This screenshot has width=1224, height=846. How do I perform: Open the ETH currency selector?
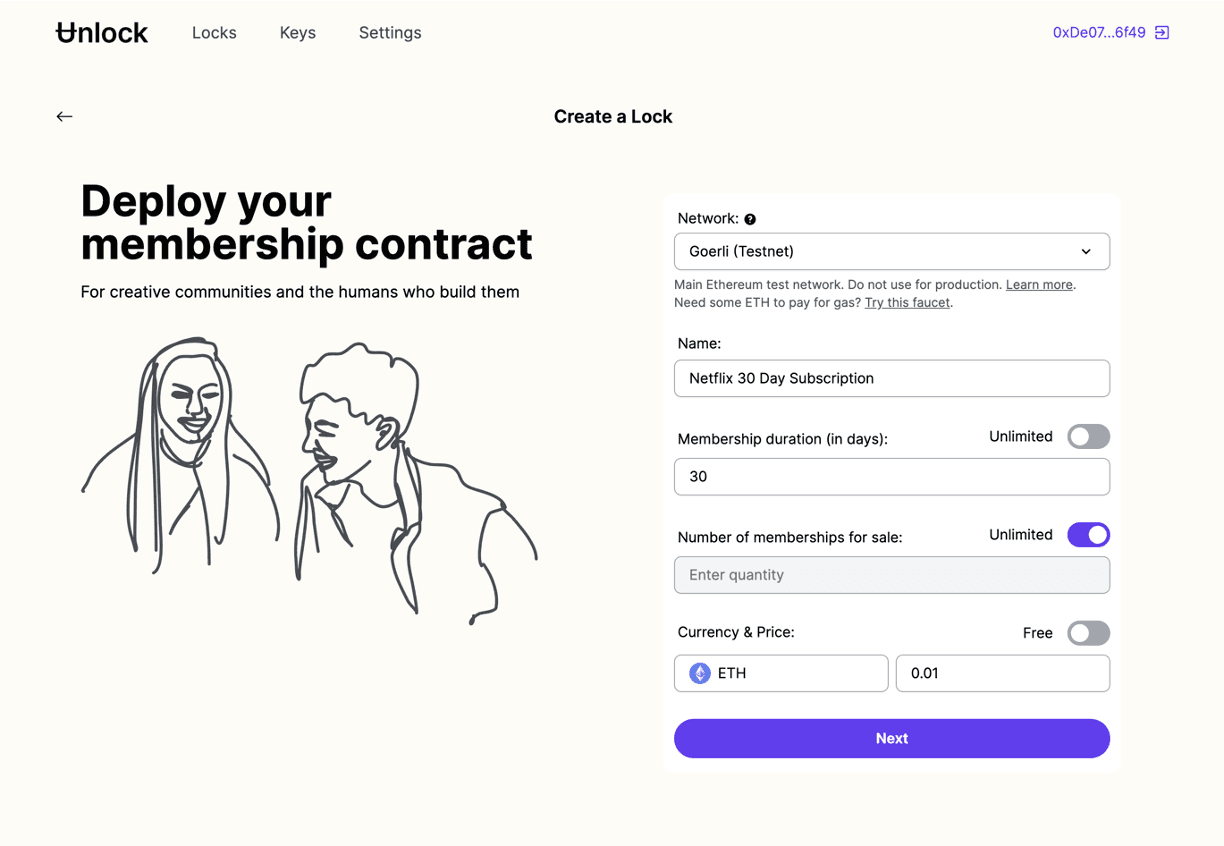(x=781, y=673)
